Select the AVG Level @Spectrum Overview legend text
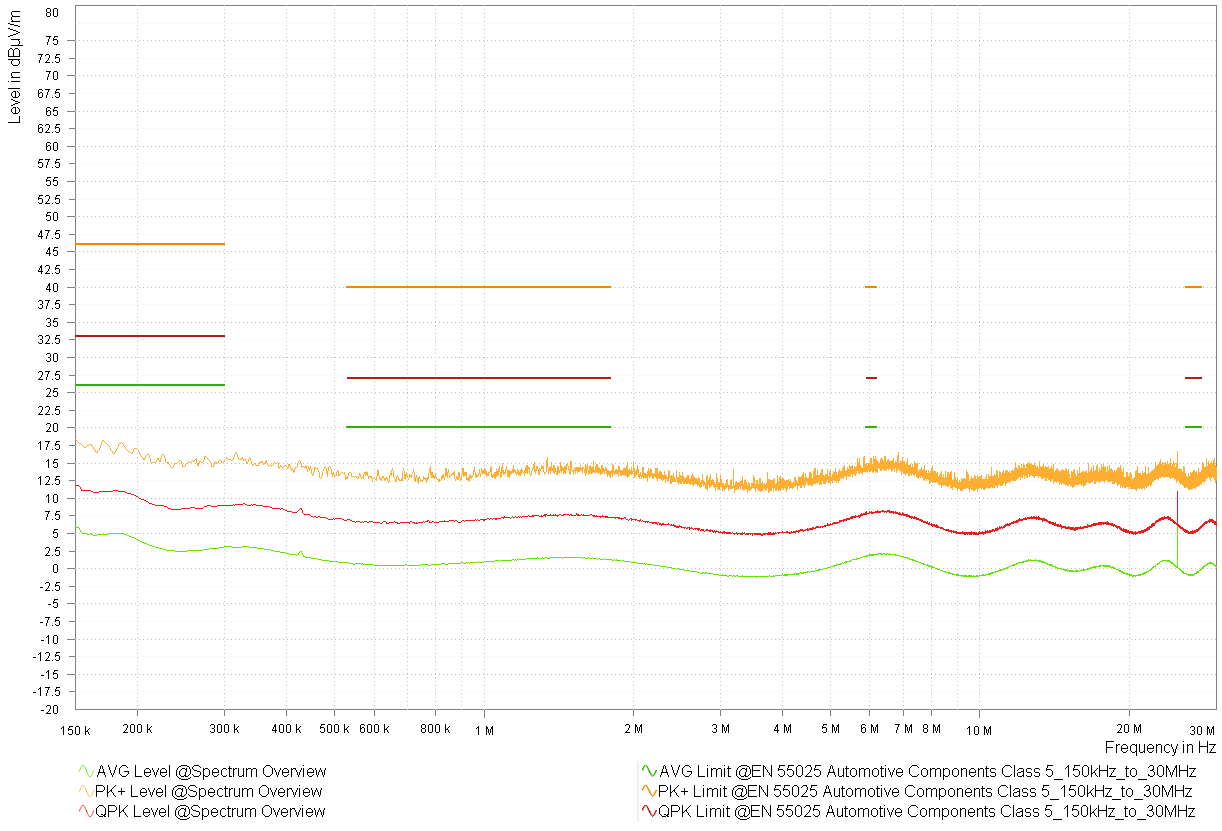 pyautogui.click(x=211, y=772)
